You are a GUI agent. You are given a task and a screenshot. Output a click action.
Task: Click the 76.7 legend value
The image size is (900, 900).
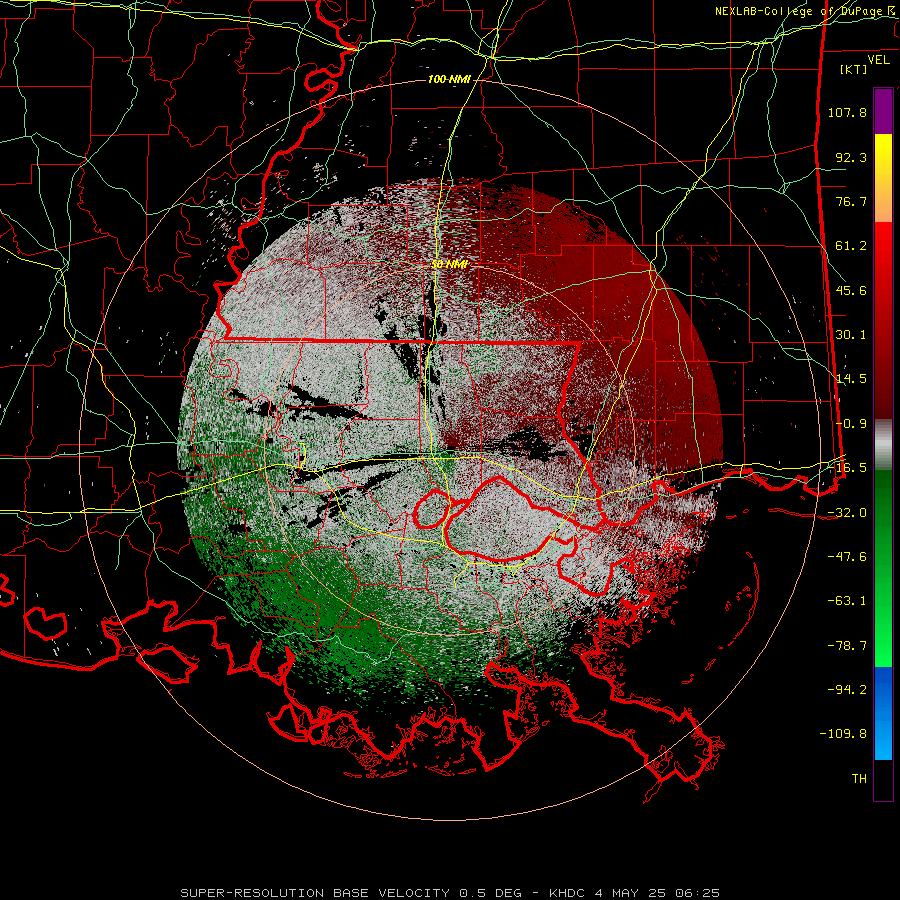pyautogui.click(x=851, y=201)
